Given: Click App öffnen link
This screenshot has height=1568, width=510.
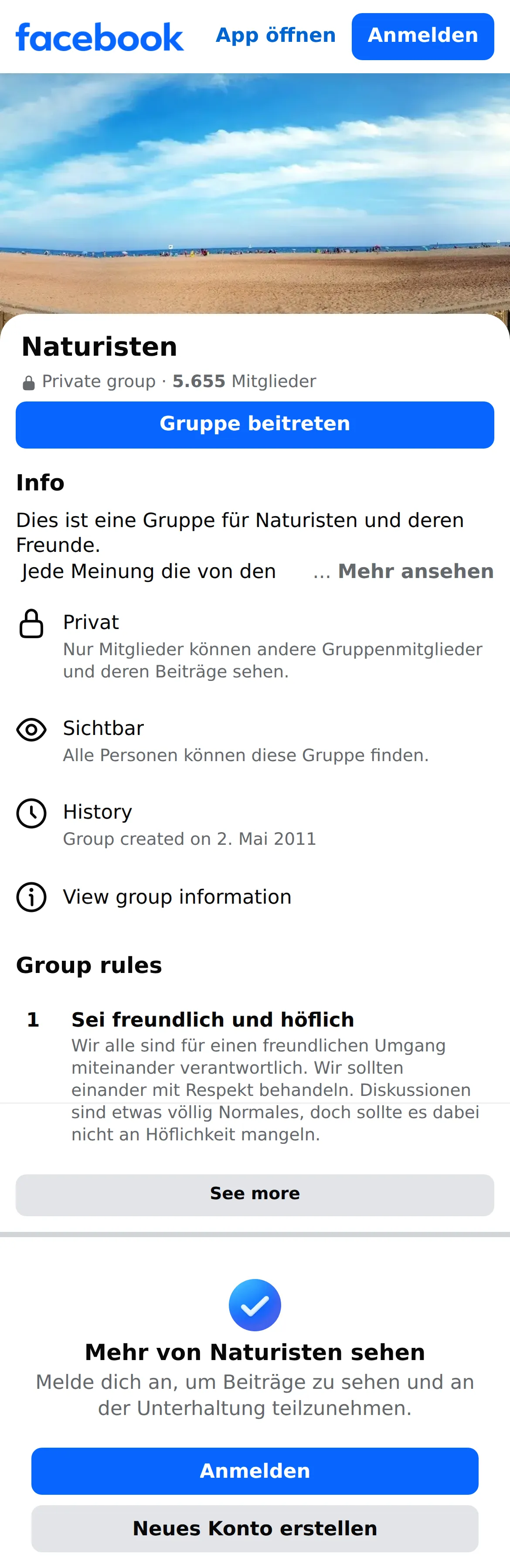Looking at the screenshot, I should click(x=275, y=35).
